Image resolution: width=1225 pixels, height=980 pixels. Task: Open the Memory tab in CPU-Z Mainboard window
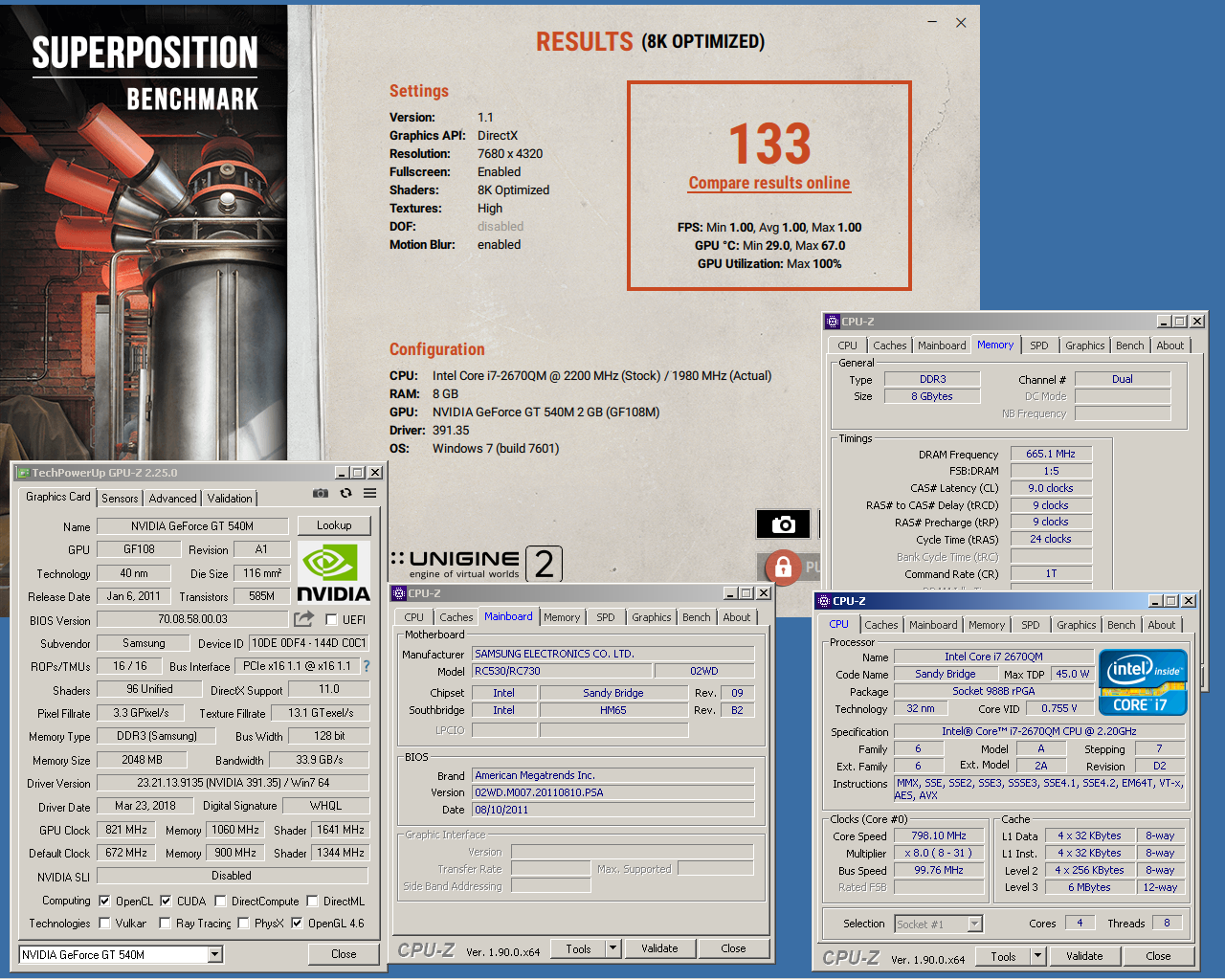pyautogui.click(x=562, y=617)
